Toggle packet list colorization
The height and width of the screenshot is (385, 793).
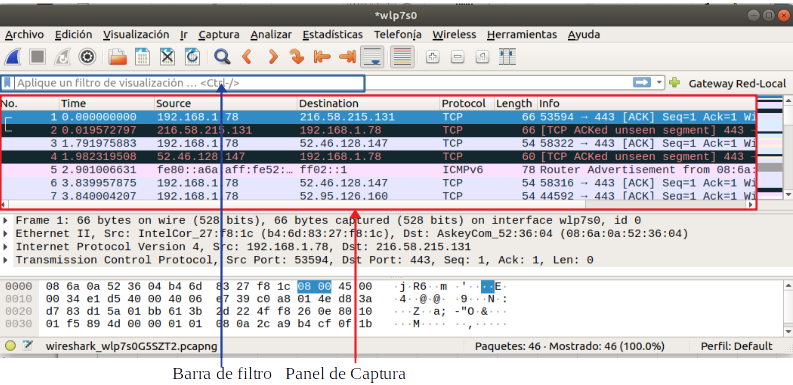(403, 57)
